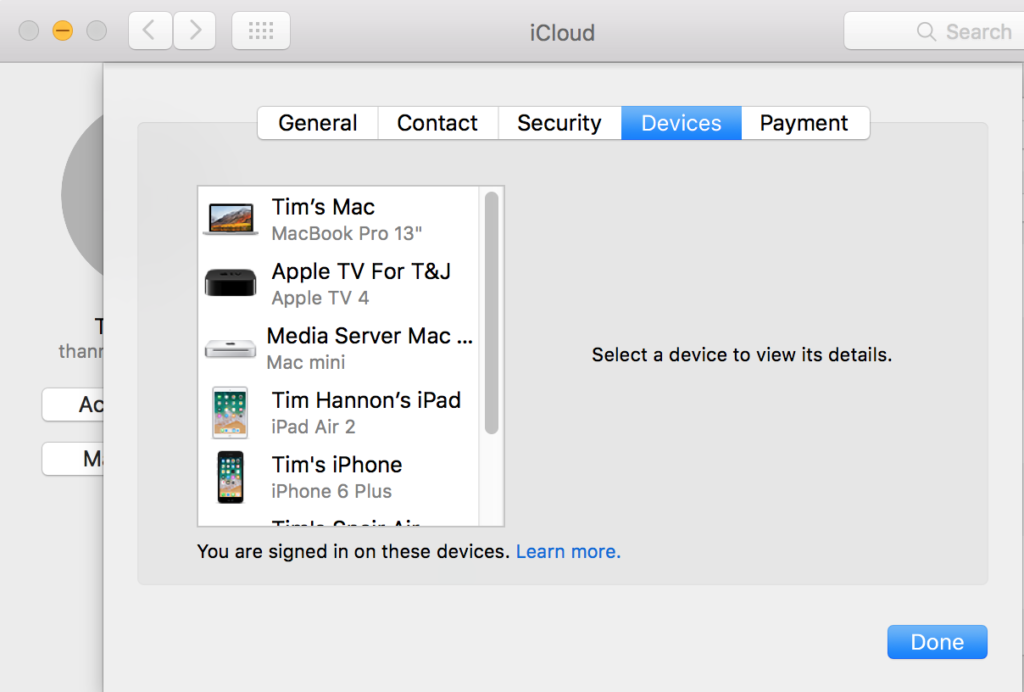Select the Apple TV device icon
The width and height of the screenshot is (1024, 692).
point(231,283)
